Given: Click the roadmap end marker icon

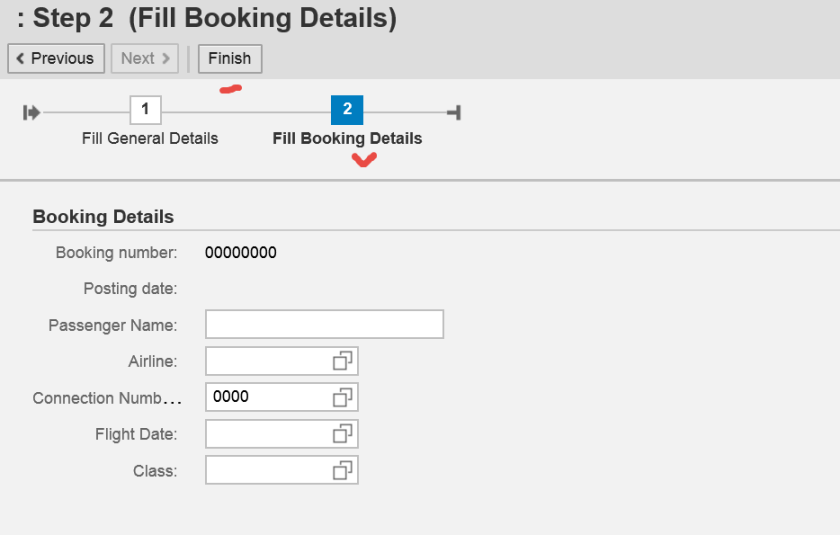Looking at the screenshot, I should 454,112.
